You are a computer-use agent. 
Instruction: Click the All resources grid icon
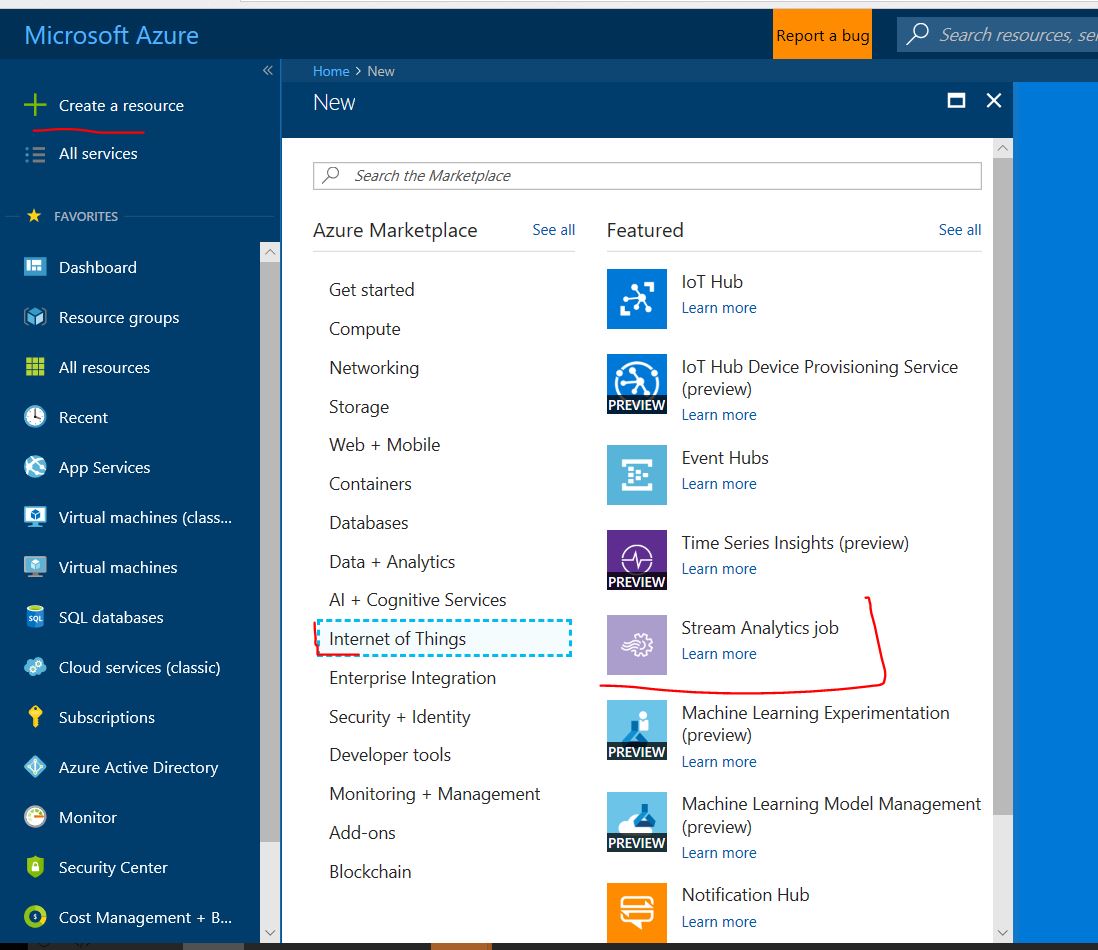tap(35, 367)
